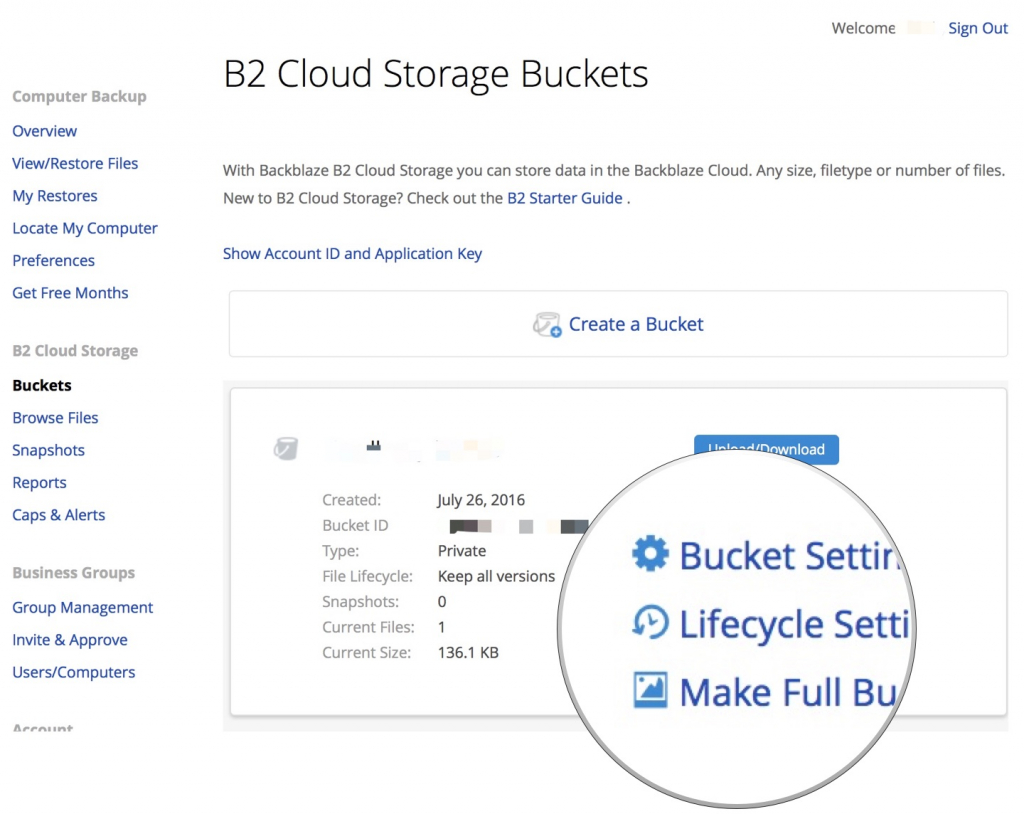
Task: Go to Snapshots in sidebar
Action: [48, 450]
